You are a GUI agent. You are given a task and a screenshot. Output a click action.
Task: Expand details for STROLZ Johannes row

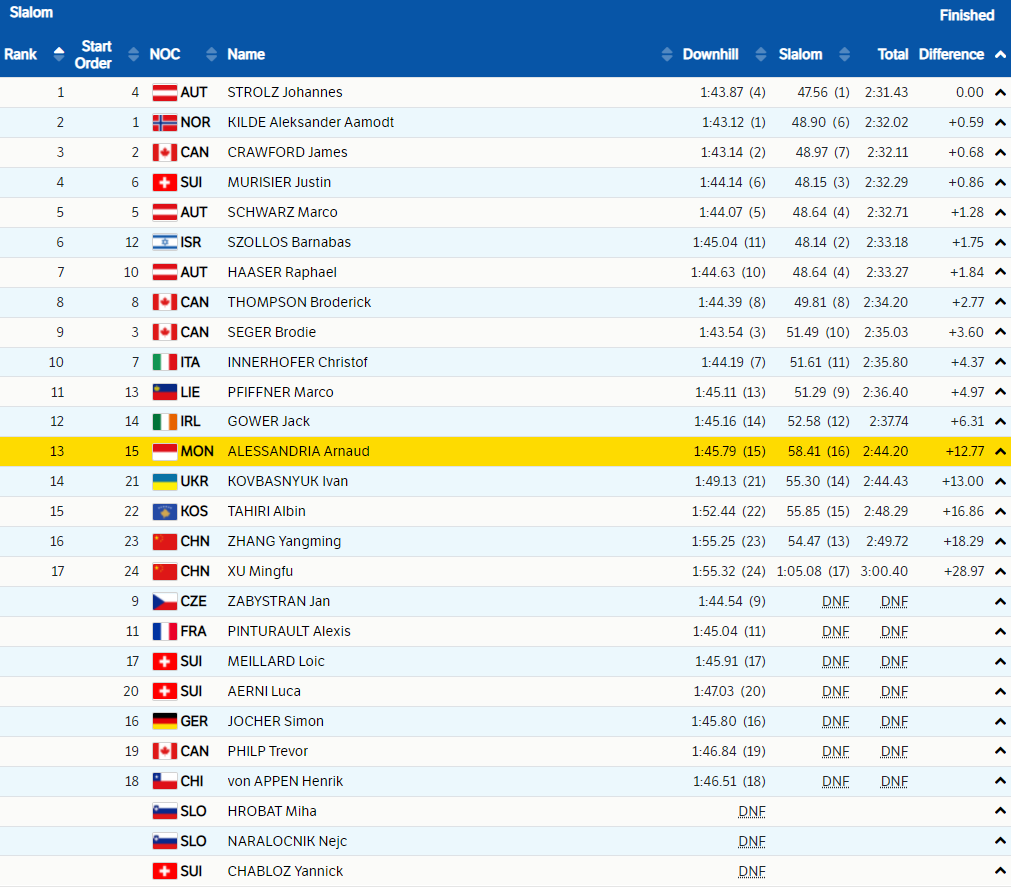coord(999,93)
